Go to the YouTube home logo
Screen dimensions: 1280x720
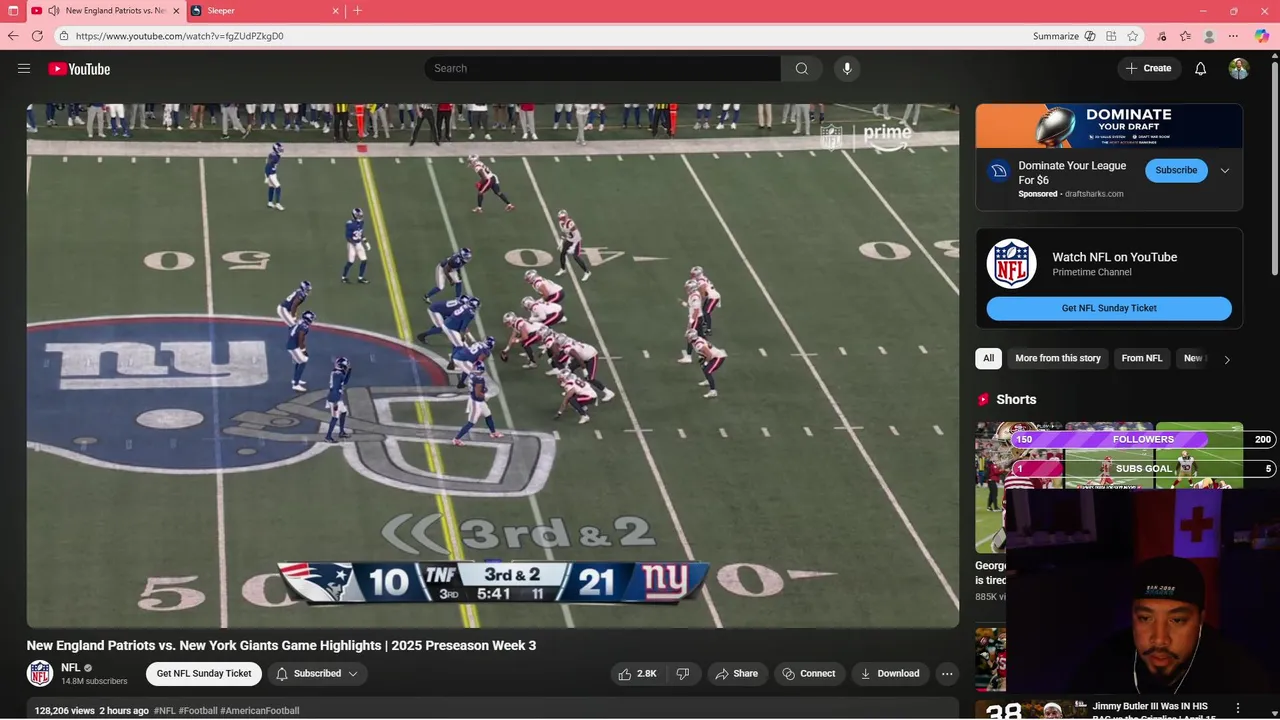(79, 69)
